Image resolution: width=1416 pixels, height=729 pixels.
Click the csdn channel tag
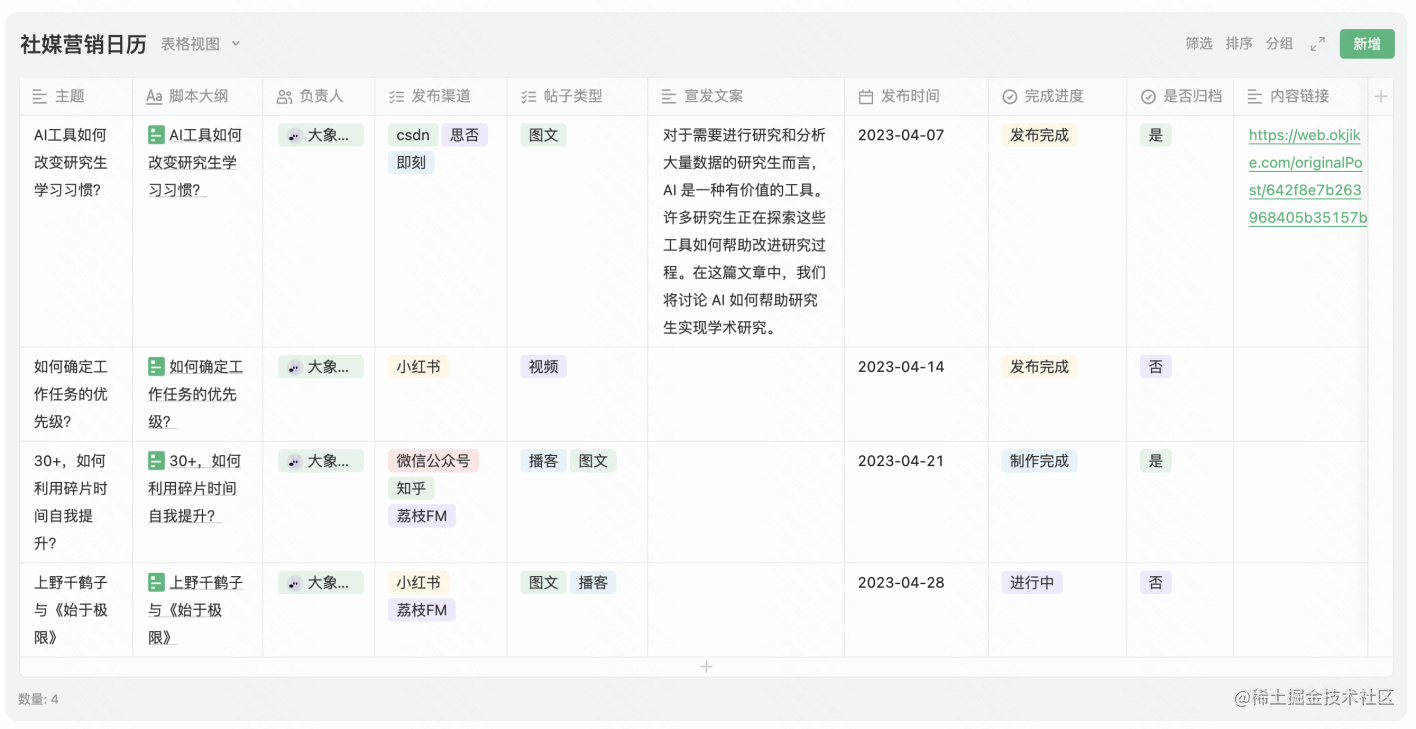(x=412, y=135)
